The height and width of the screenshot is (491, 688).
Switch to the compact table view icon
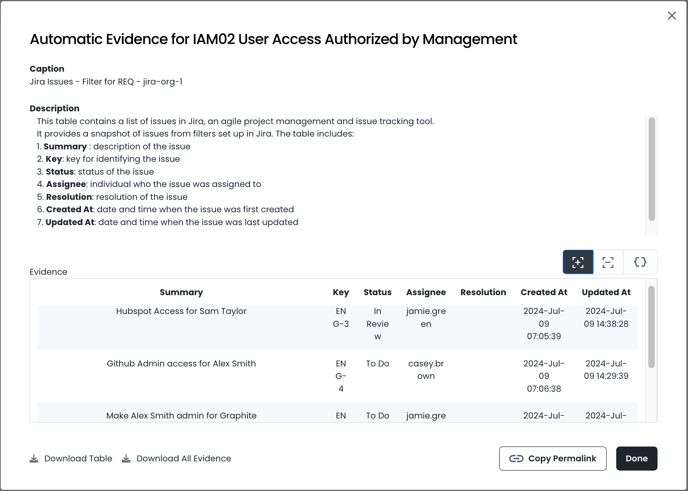coord(608,262)
